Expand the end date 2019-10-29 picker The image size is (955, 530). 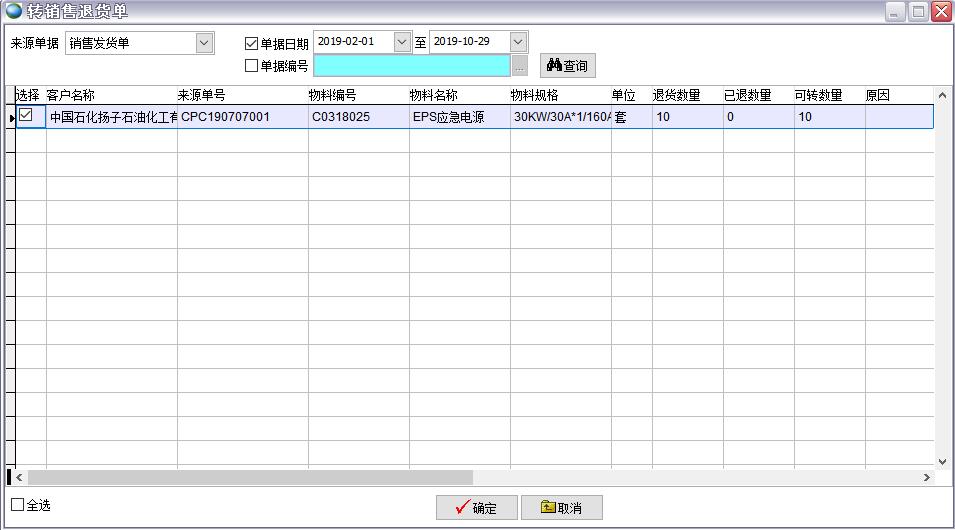pos(518,42)
